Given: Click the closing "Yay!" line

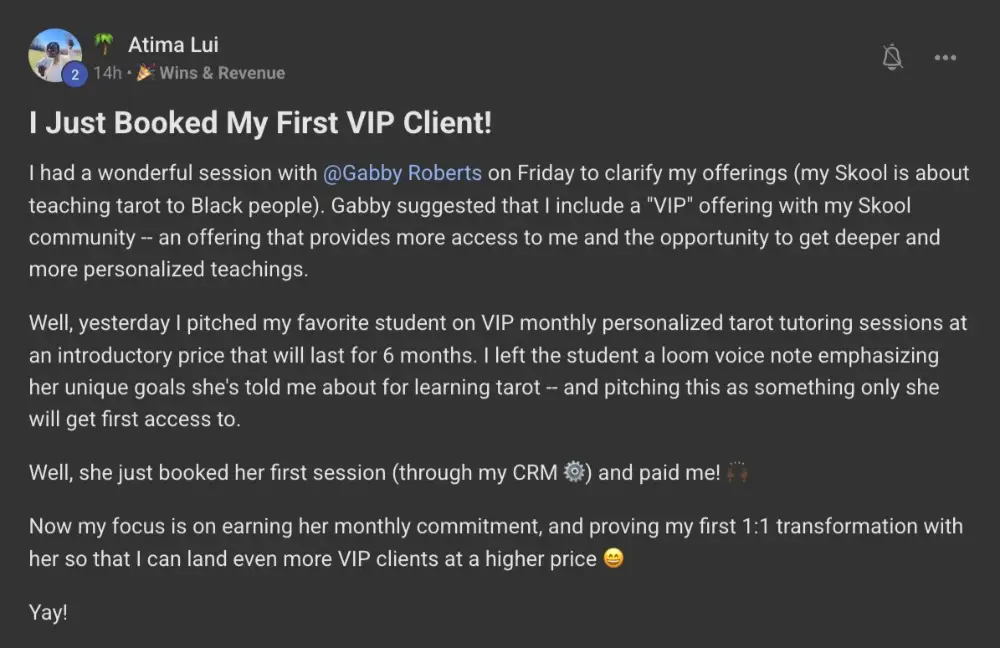Looking at the screenshot, I should (48, 612).
